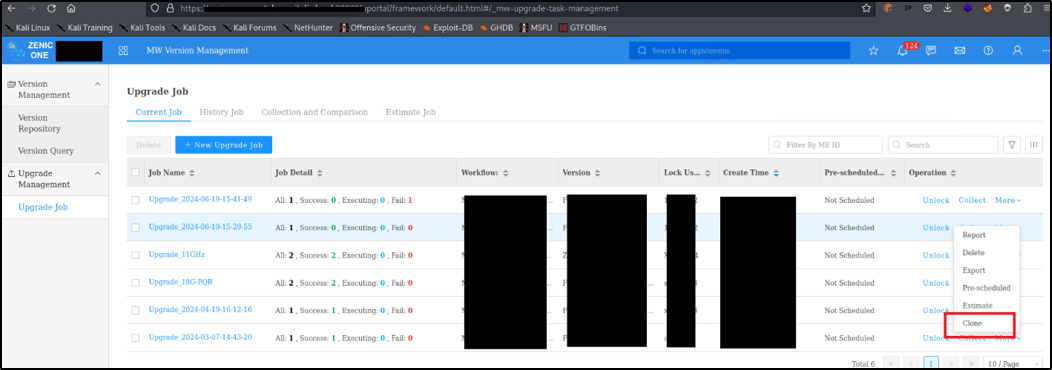Viewport: 1052px width, 370px height.
Task: Open the Upgrade_11GHz job link
Action: click(x=176, y=255)
